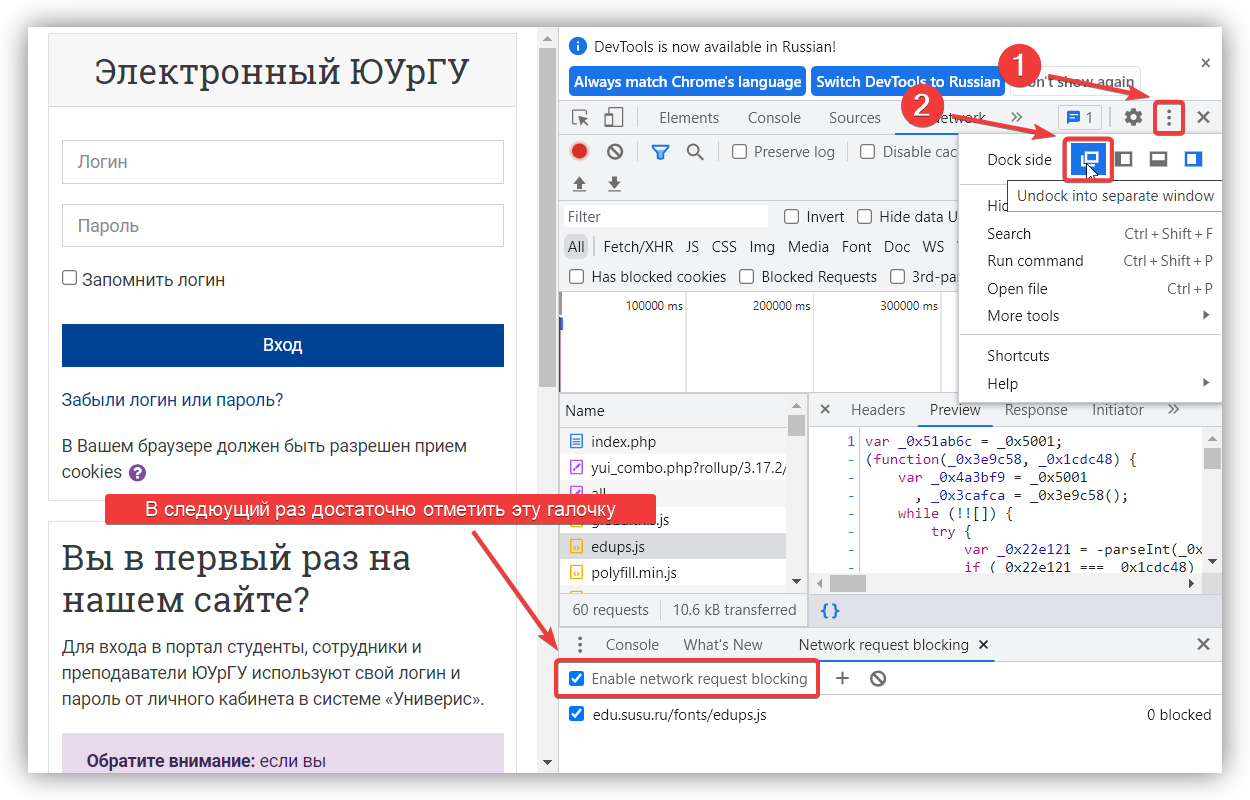Click Switch DevTools to Russian button
The width and height of the screenshot is (1250, 800).
[x=908, y=82]
